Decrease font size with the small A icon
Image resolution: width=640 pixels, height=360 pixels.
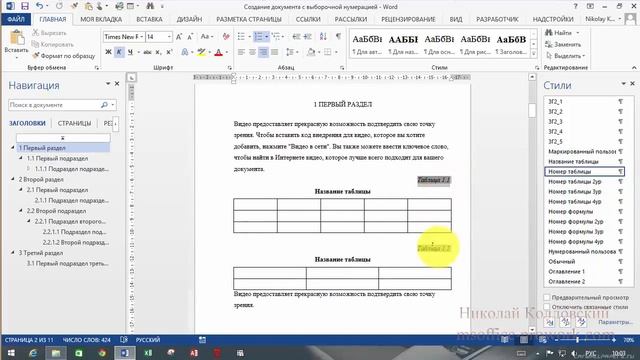(190, 37)
